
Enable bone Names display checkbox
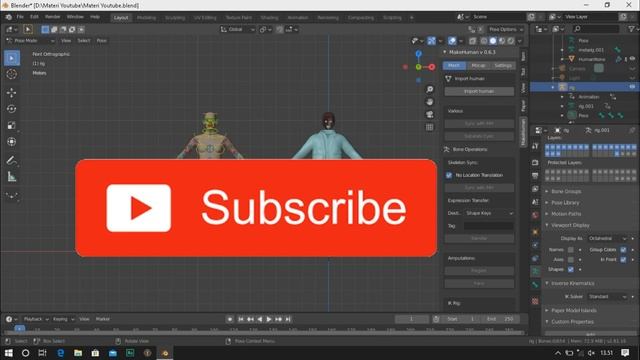571,249
